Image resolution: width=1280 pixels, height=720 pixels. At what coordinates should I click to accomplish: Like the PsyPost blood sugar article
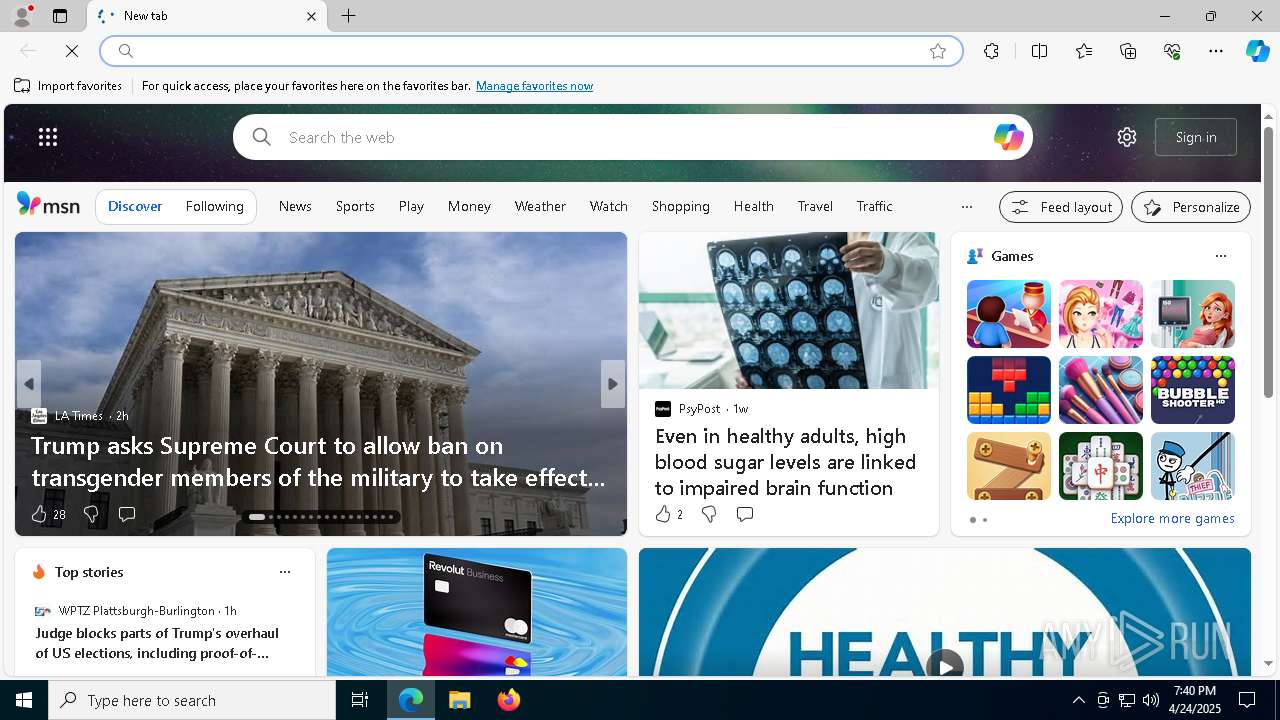pyautogui.click(x=663, y=514)
